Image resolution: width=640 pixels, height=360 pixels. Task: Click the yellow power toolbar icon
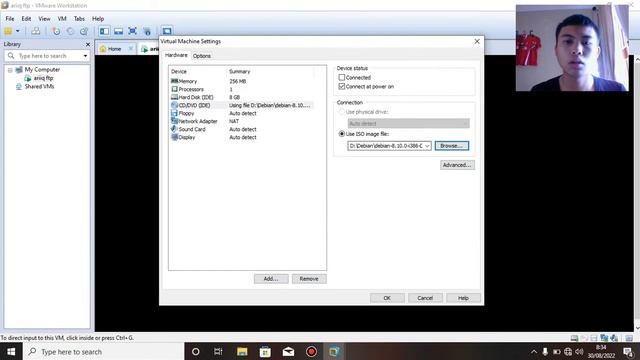[8, 31]
